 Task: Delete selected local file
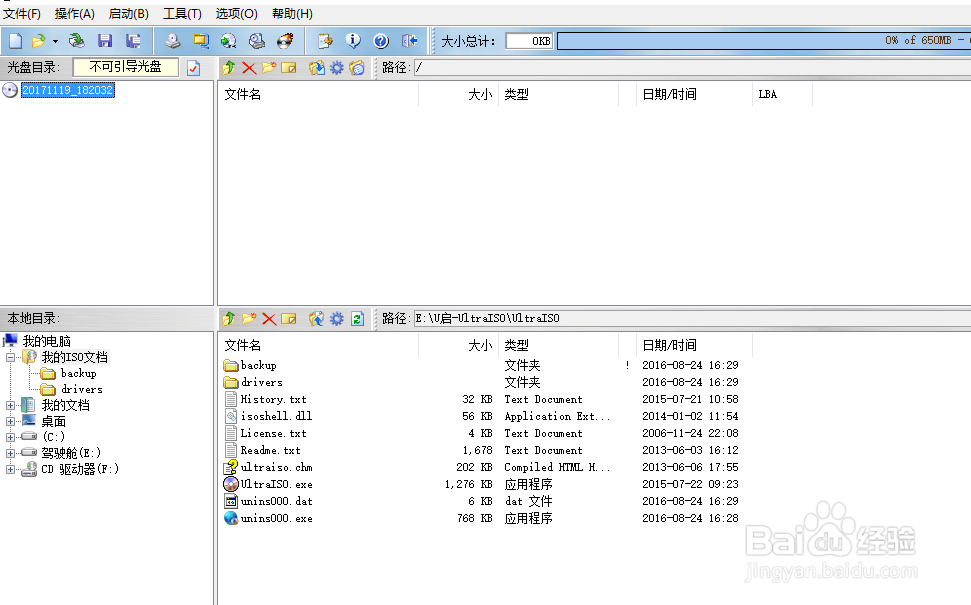pyautogui.click(x=269, y=318)
